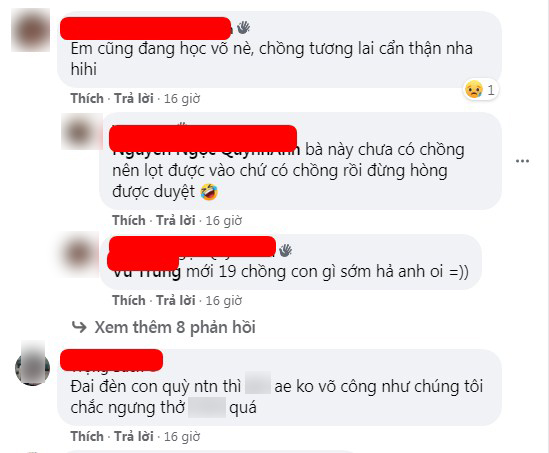
Task: Open the three-dot options for the reply
Action: tap(522, 161)
